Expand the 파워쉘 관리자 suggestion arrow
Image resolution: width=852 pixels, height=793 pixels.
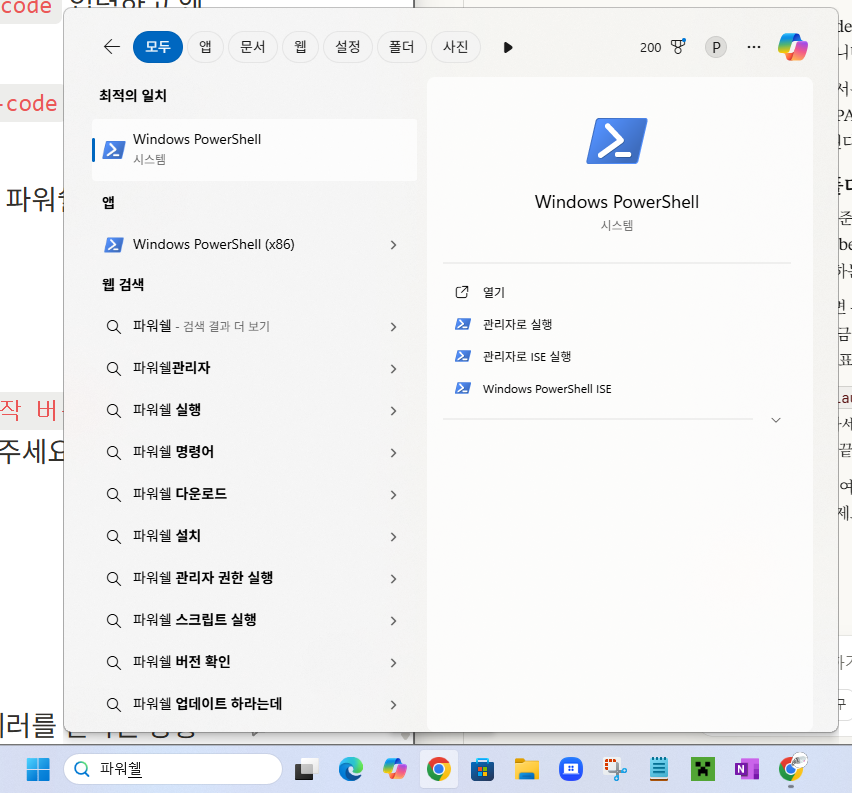(x=393, y=369)
